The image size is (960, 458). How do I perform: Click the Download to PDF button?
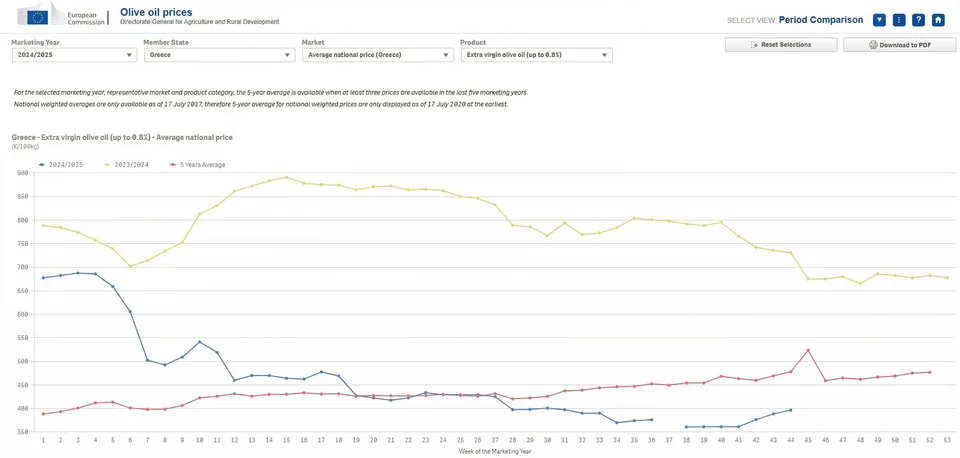[x=899, y=45]
